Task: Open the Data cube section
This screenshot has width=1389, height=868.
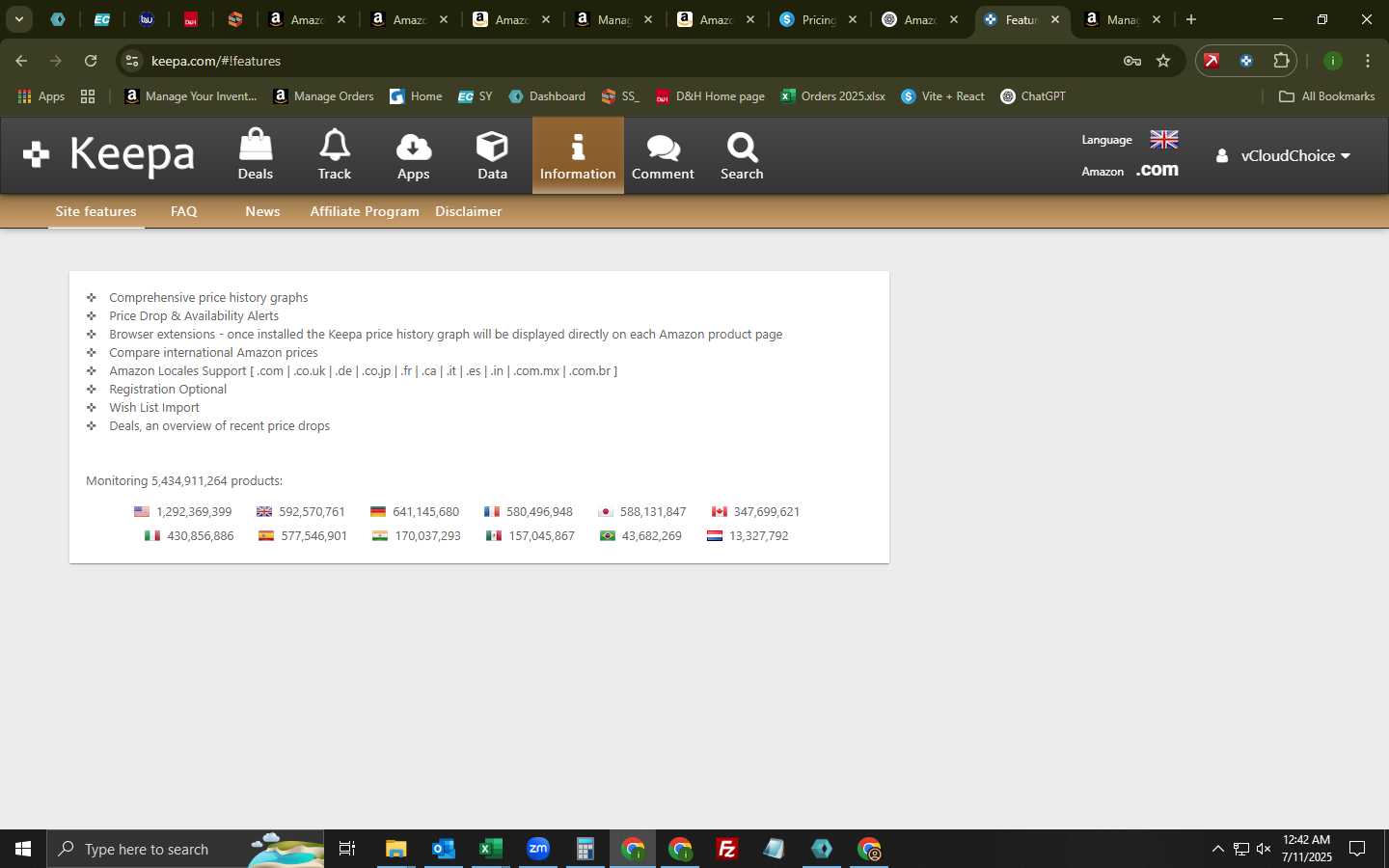Action: (x=492, y=155)
